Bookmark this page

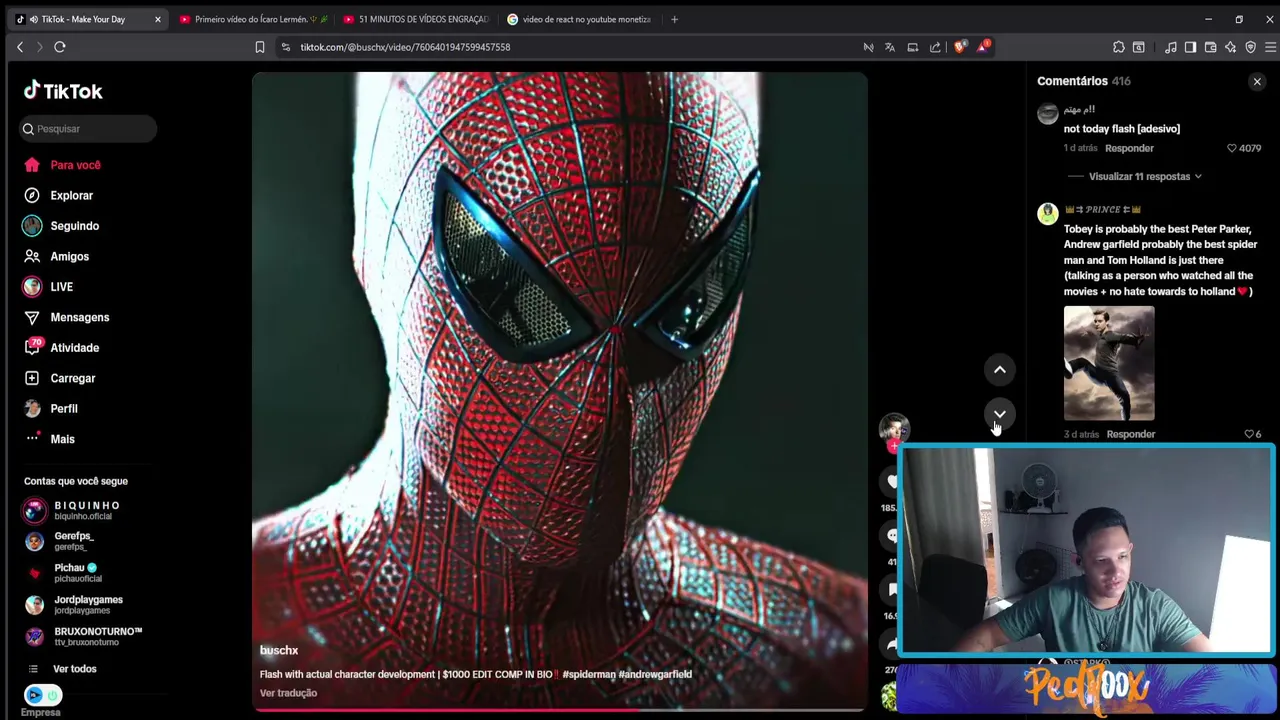260,47
